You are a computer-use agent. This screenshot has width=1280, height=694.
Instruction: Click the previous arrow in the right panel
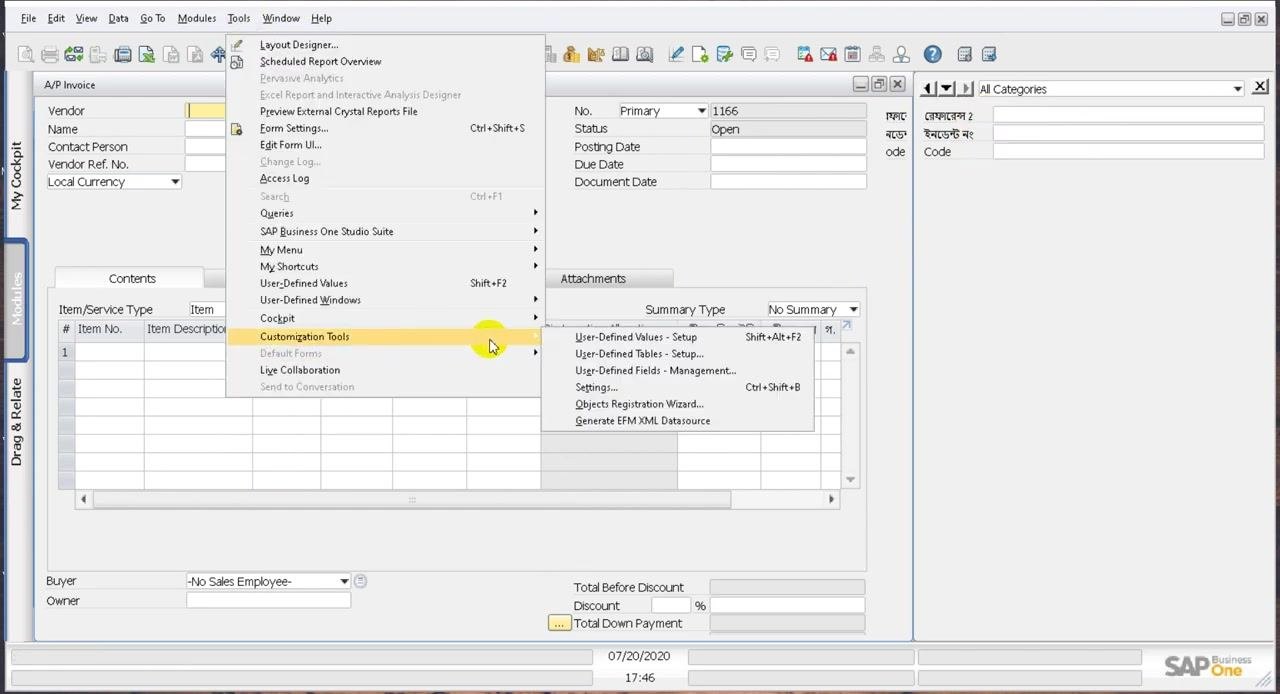927,89
